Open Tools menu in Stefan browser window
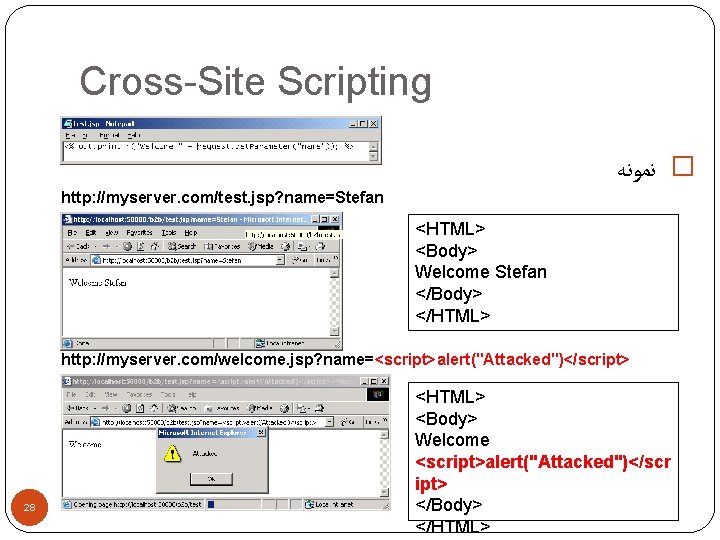Viewport: 720px width, 540px height. (x=169, y=233)
